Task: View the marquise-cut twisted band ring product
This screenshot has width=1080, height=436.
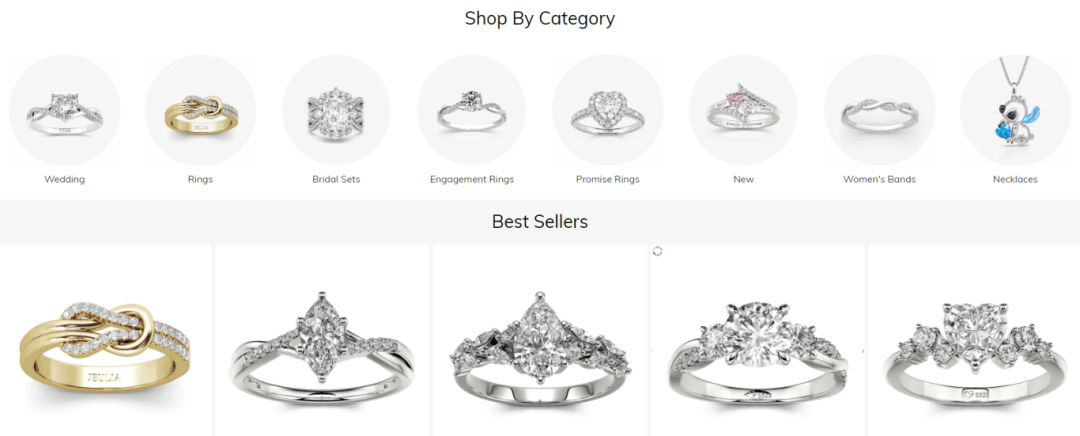Action: pyautogui.click(x=322, y=340)
